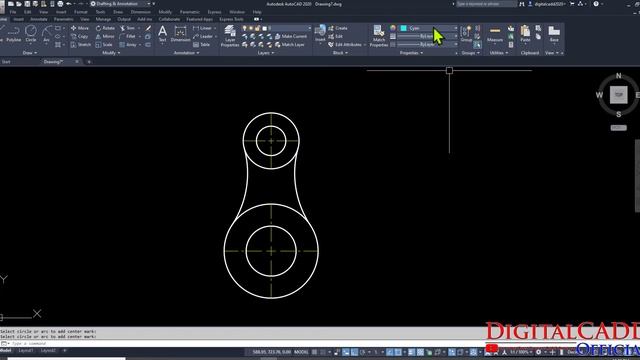Click the Base view tool

[x=554, y=34]
